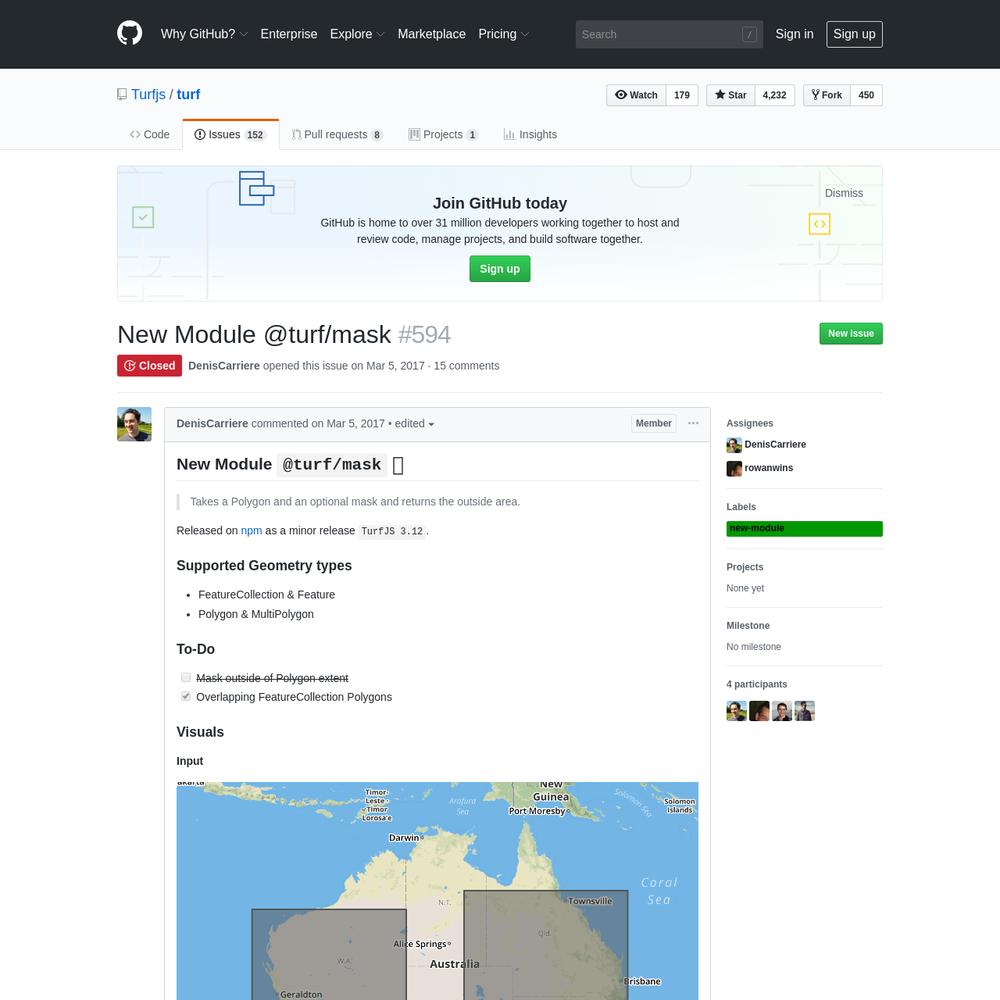Click the Input map image of Australia
Image resolution: width=1000 pixels, height=1000 pixels.
pos(438,891)
